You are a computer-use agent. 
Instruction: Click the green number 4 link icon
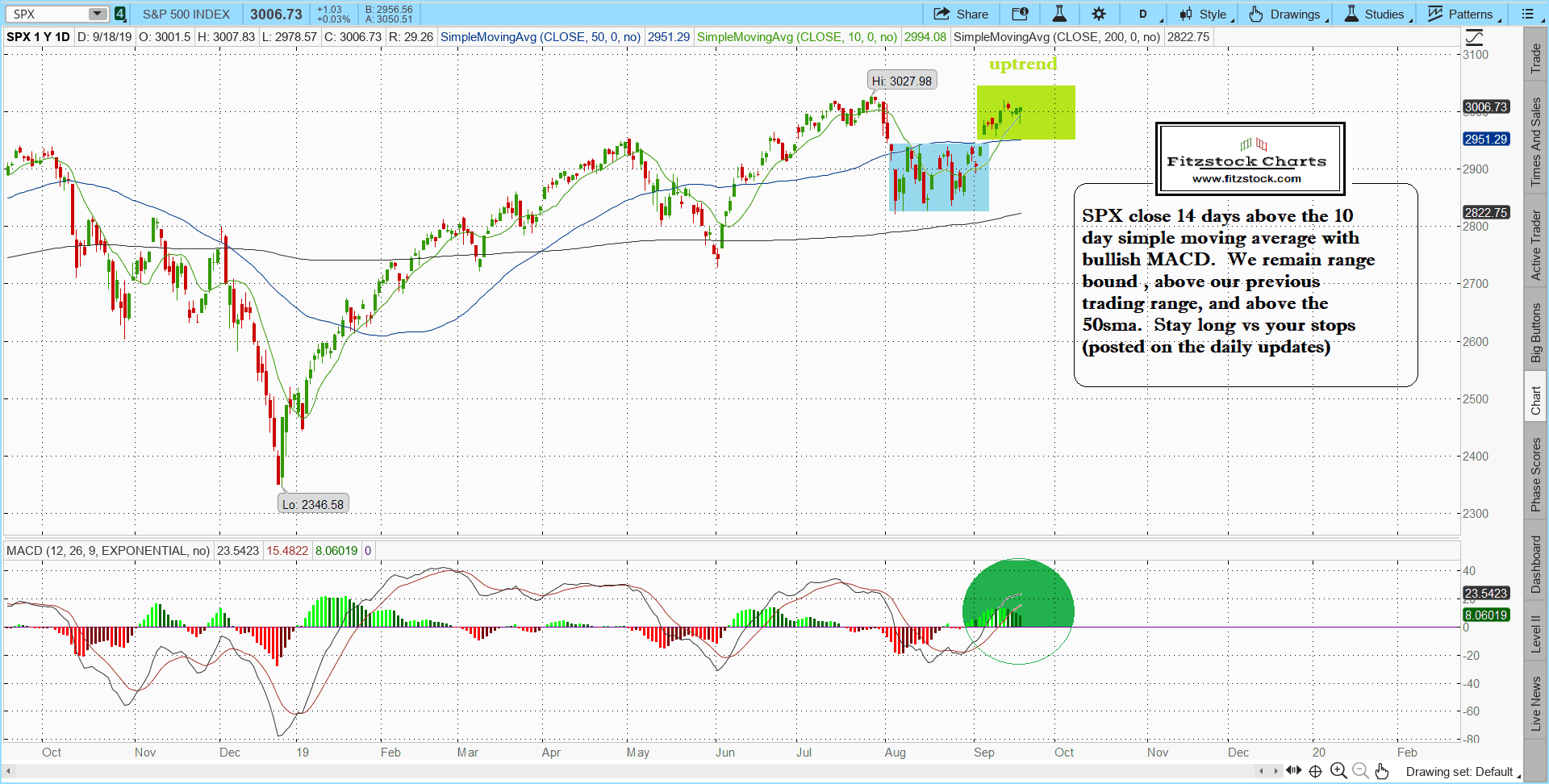(119, 14)
